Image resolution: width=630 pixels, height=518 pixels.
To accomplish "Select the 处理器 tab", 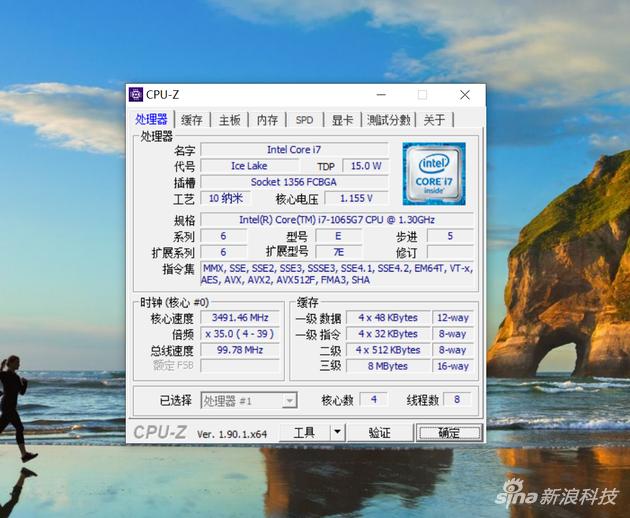I will 151,119.
